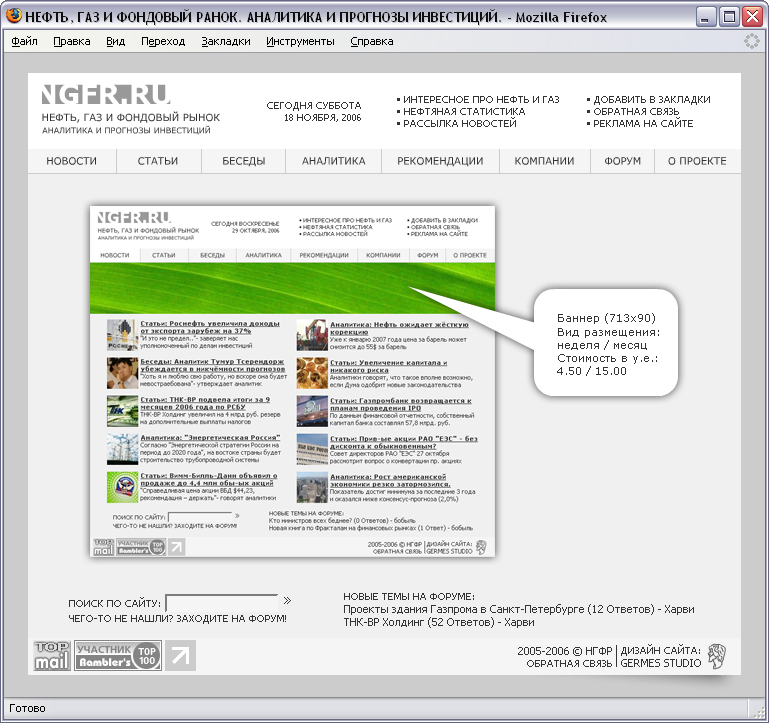Click the СЕГОДНЯ СУББОТА 18 НОЯБРЯ, 2006 date text
This screenshot has height=723, width=769.
(314, 111)
